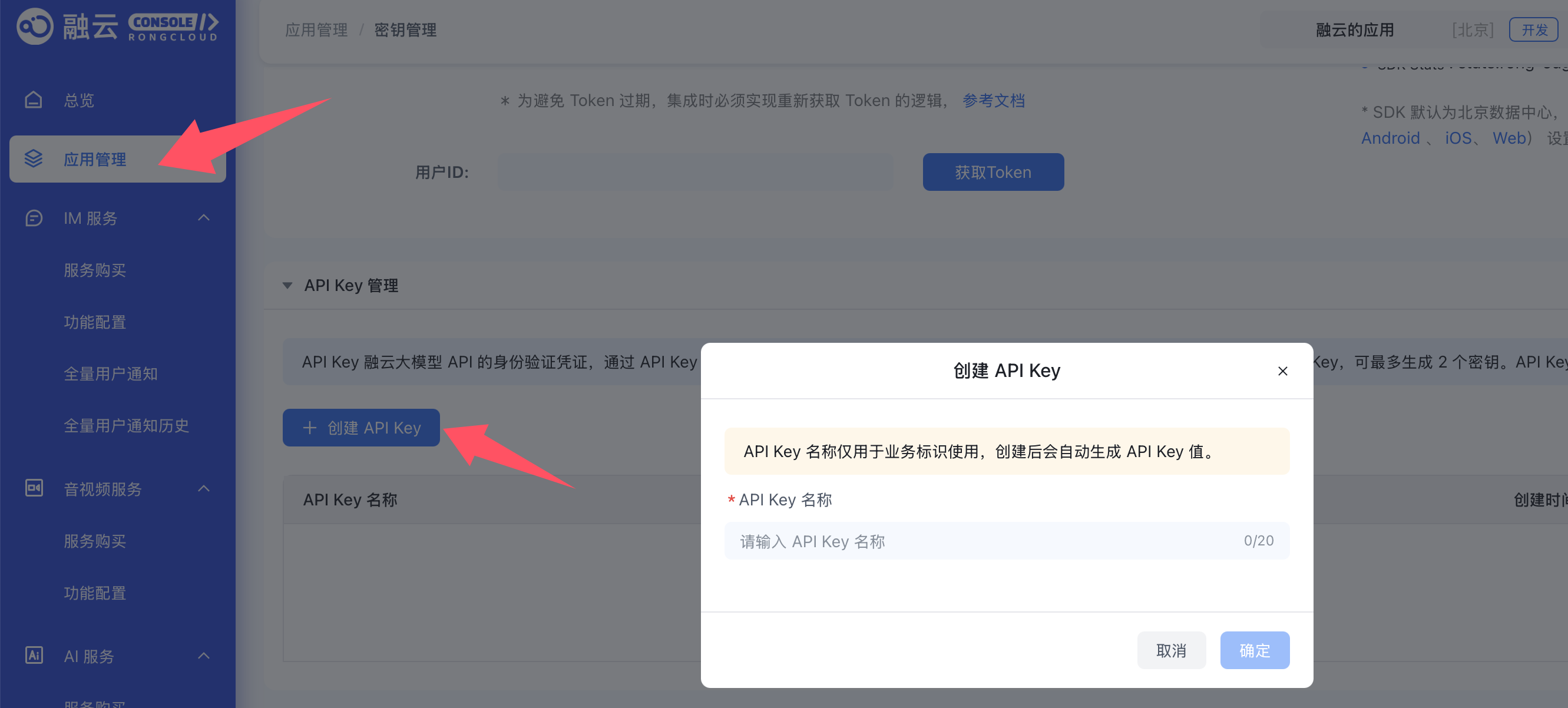Click plus icon on 创建 API Key button
The image size is (1568, 708).
309,428
